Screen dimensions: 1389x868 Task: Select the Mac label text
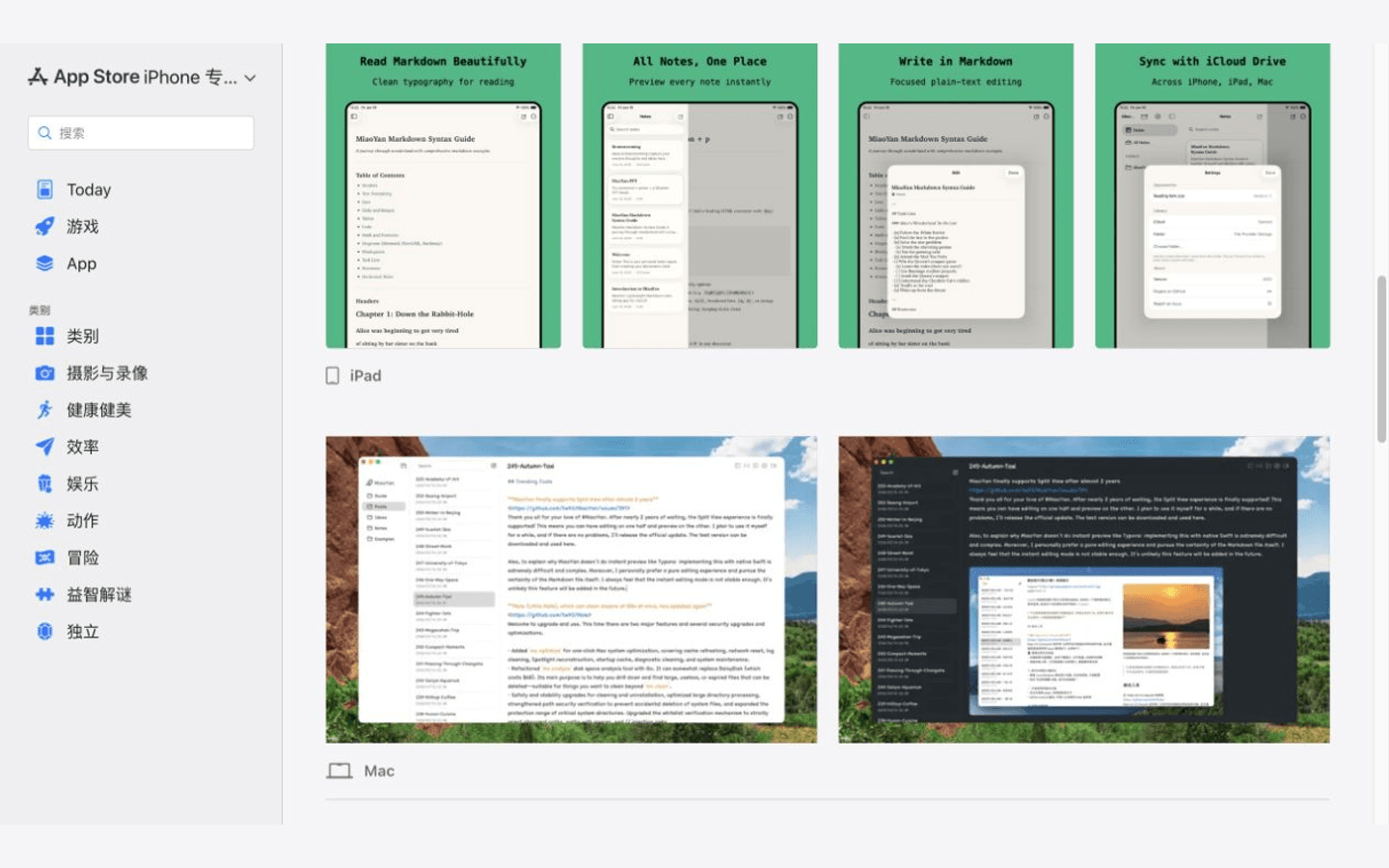(x=379, y=772)
